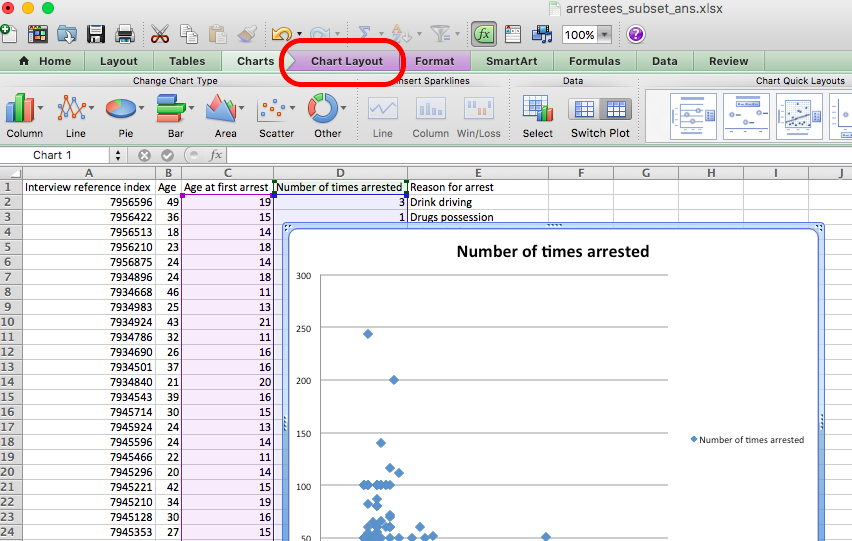The width and height of the screenshot is (852, 541).
Task: Click the chart title 'Number of times arrested'
Action: pos(552,251)
